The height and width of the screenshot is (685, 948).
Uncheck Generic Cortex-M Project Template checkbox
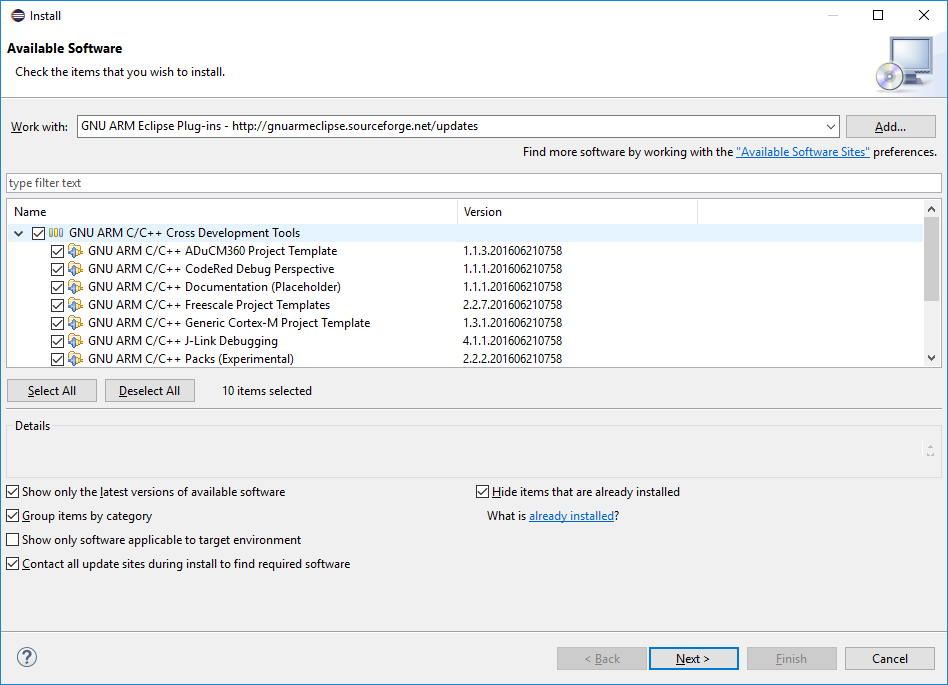coord(57,323)
